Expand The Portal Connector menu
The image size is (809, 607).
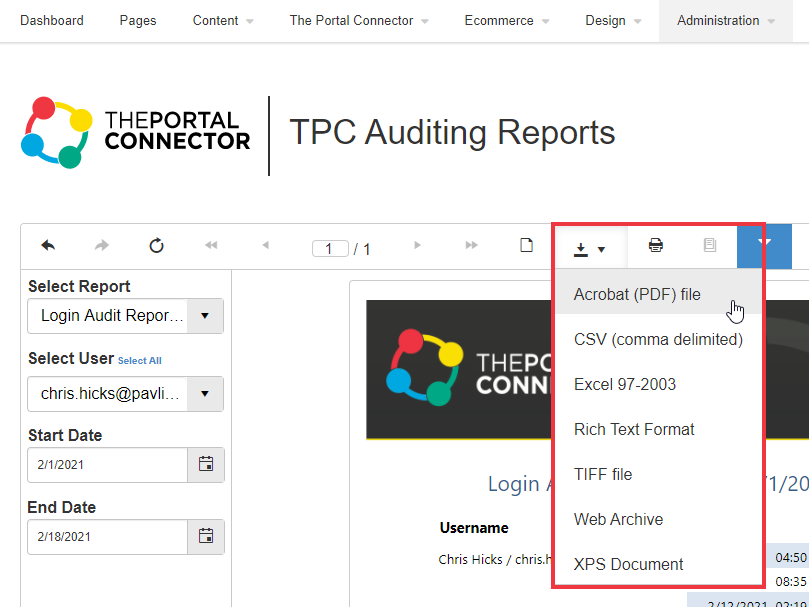359,21
